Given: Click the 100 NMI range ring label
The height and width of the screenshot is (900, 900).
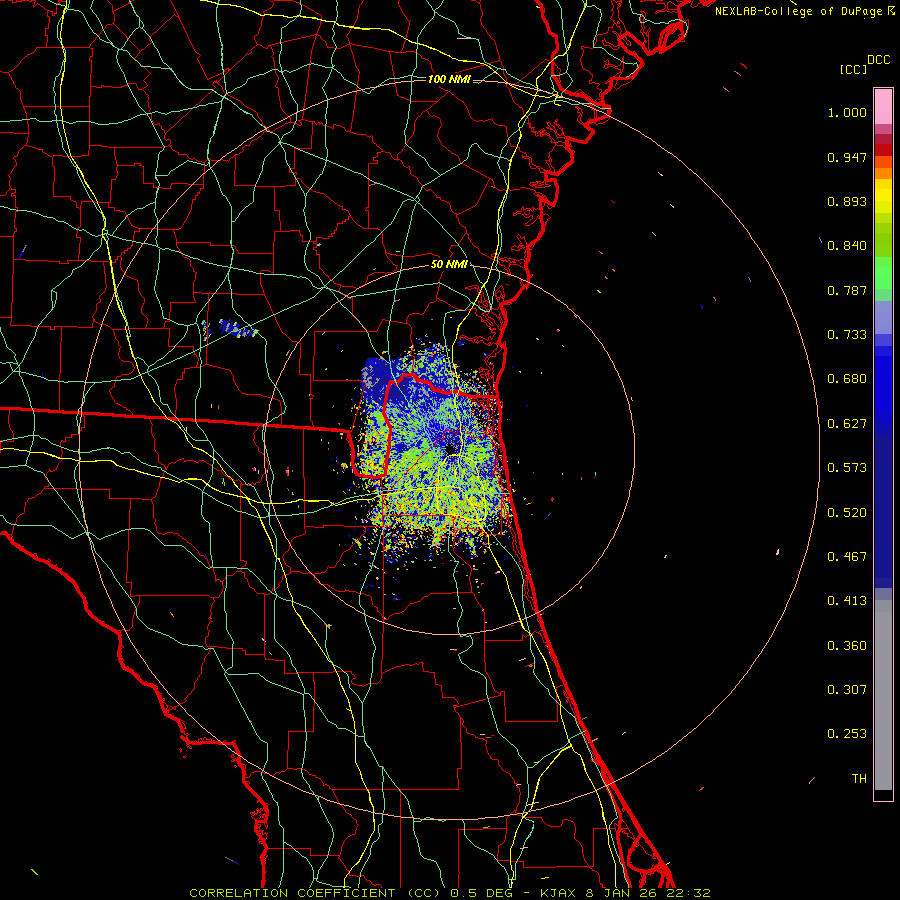Looking at the screenshot, I should click(449, 79).
